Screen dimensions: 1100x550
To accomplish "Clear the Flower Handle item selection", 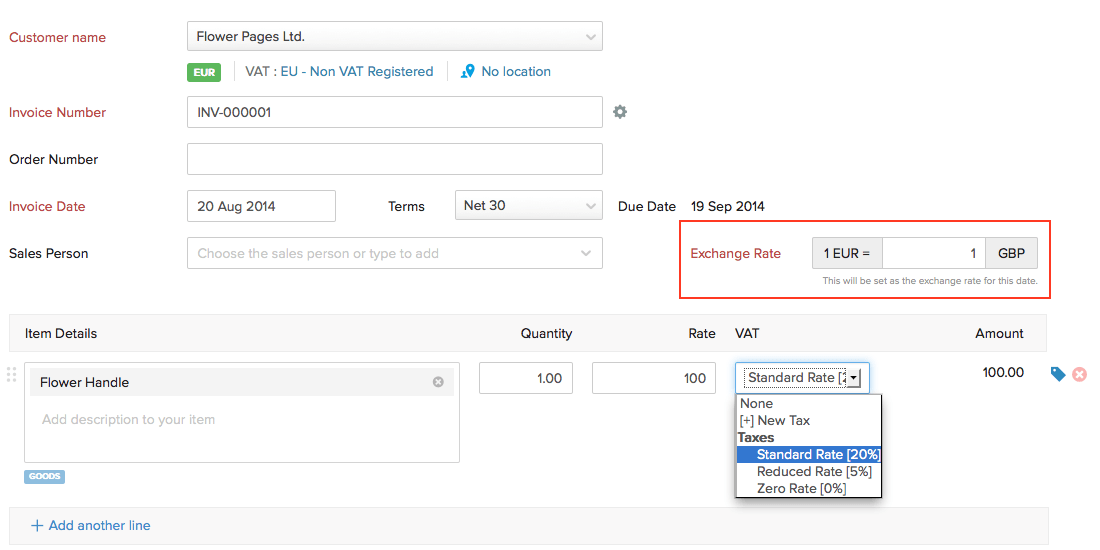I will (x=438, y=382).
